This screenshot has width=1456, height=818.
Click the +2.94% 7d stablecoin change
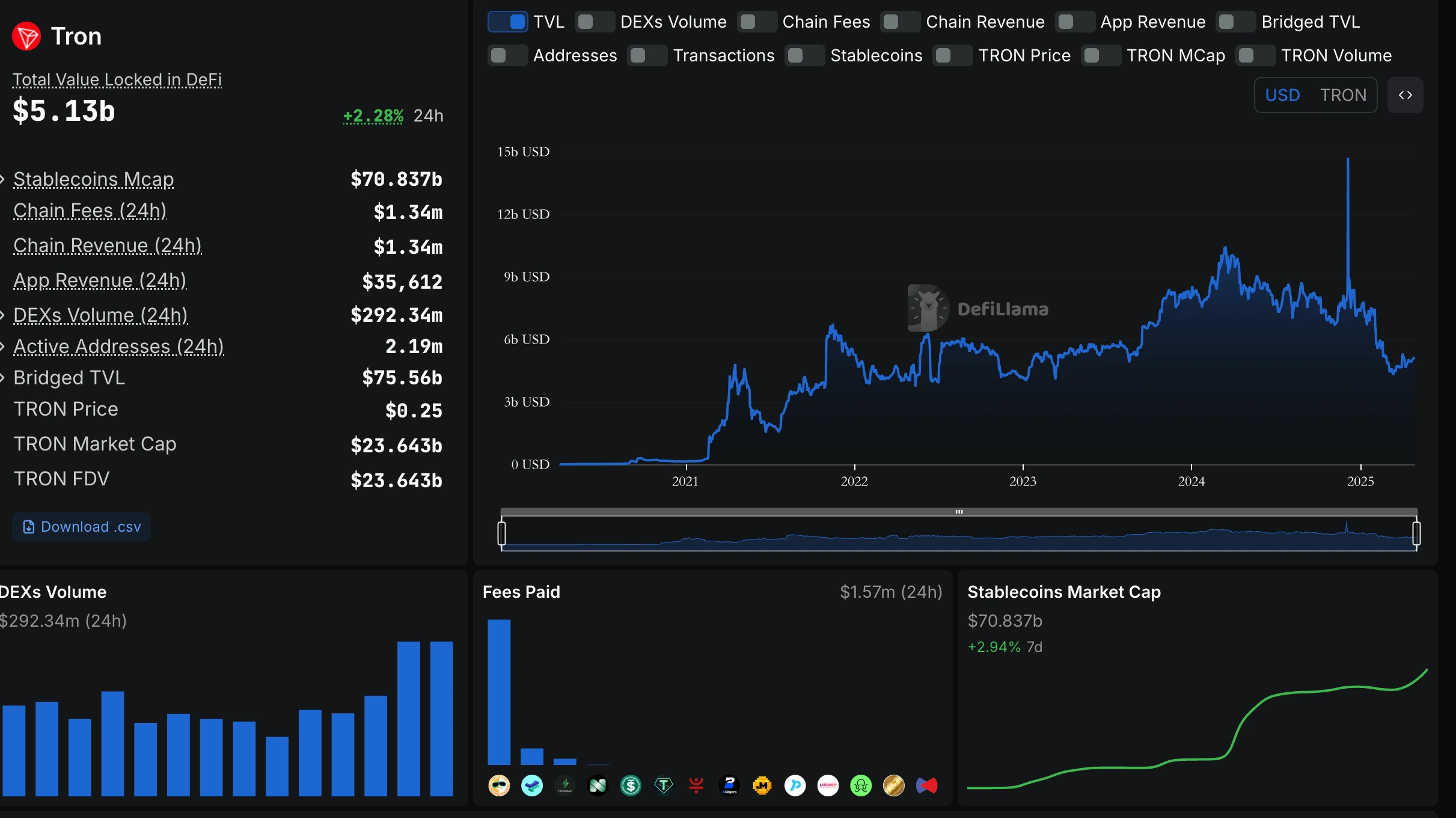(x=1005, y=647)
